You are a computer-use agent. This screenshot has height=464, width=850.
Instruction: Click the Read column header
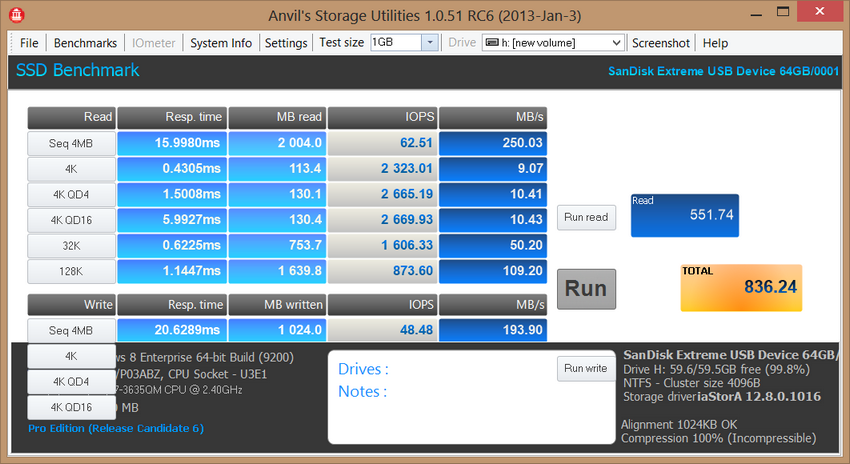[x=71, y=117]
